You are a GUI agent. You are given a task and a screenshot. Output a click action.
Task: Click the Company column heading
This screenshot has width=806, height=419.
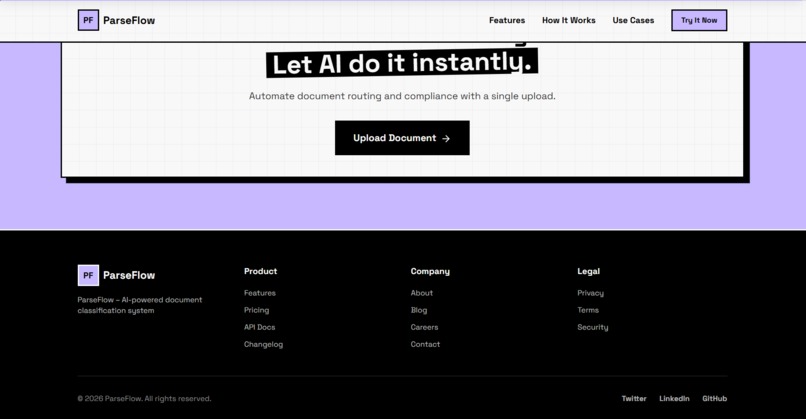click(x=430, y=271)
